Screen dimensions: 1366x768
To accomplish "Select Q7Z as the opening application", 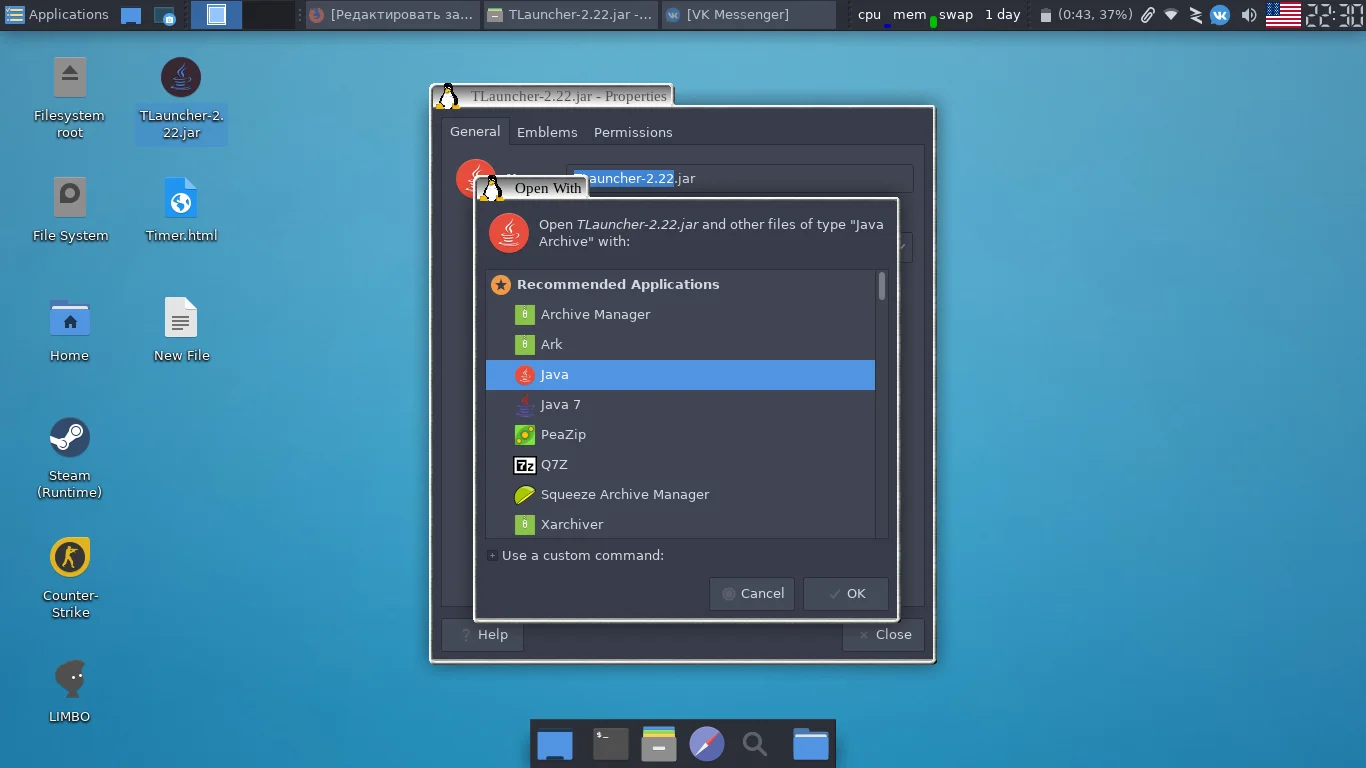I will tap(680, 464).
